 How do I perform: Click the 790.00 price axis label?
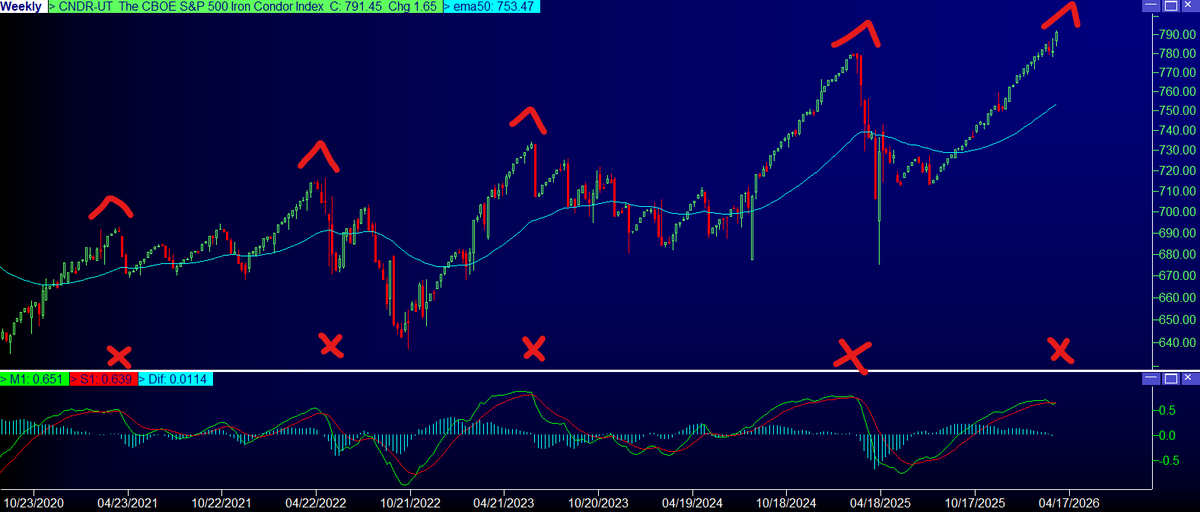1177,34
